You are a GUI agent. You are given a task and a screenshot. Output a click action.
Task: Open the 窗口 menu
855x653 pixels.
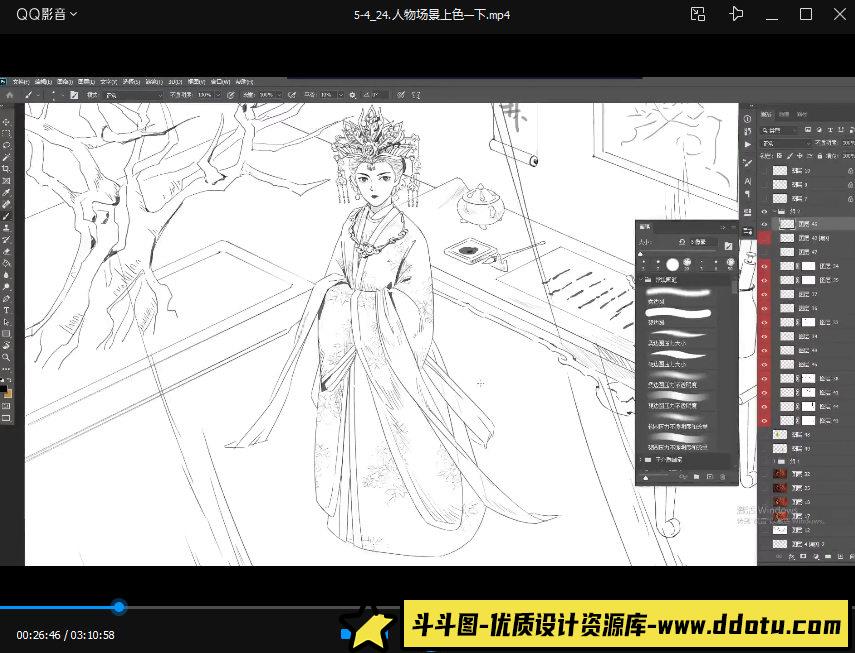click(x=220, y=82)
